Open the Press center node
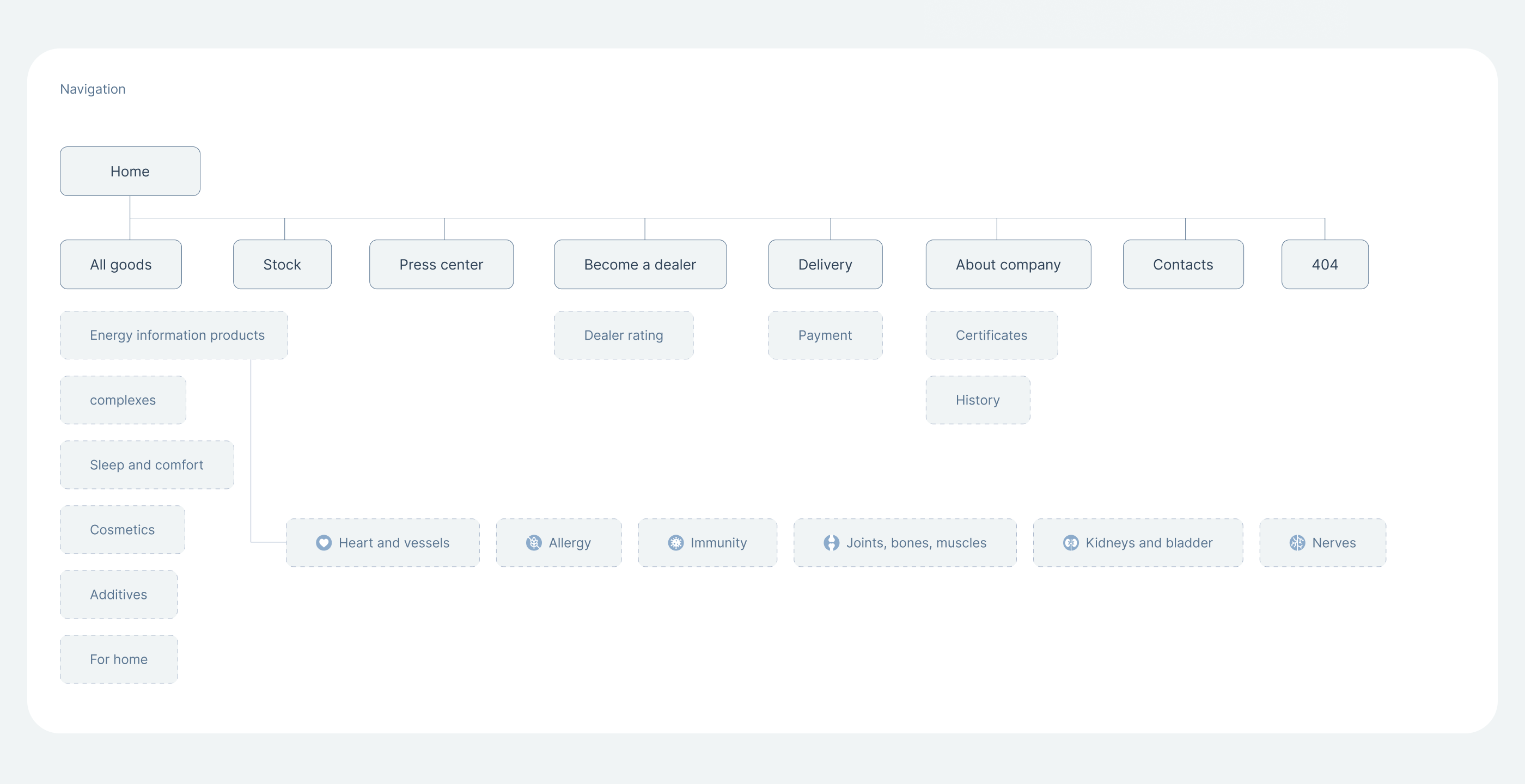1525x784 pixels. [441, 265]
